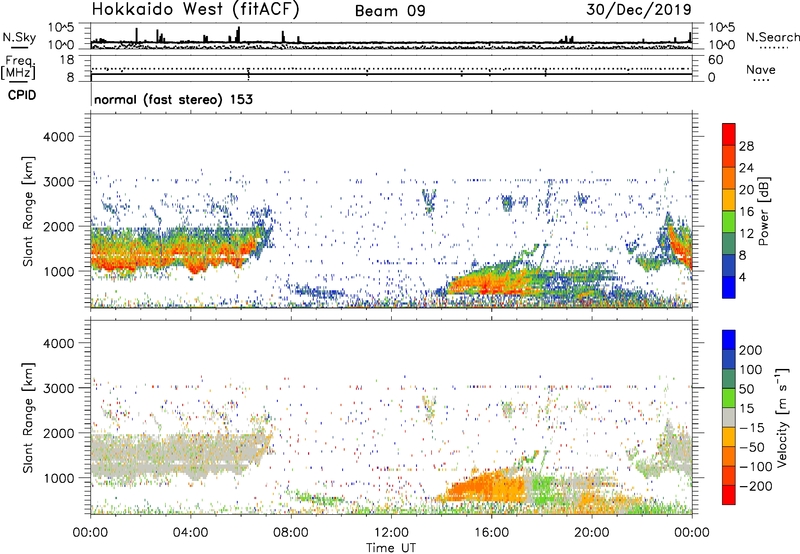800x554 pixels.
Task: Click the blue top of the Velocity colorbar
Action: [729, 340]
